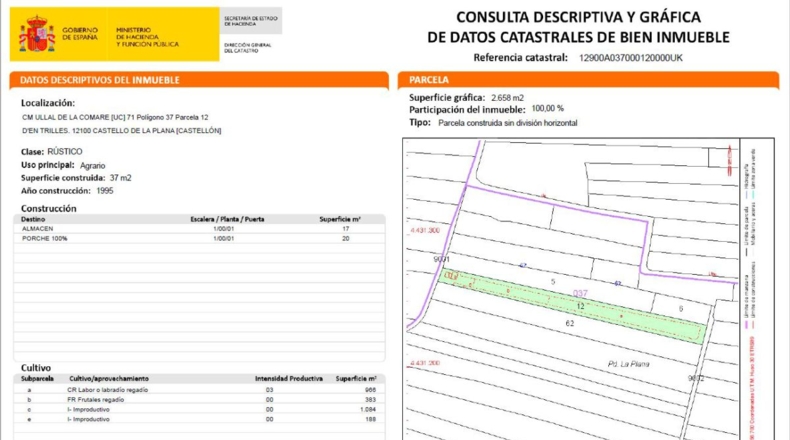This screenshot has height=440, width=790.
Task: Click the 9001 road label on map
Action: 441,259
